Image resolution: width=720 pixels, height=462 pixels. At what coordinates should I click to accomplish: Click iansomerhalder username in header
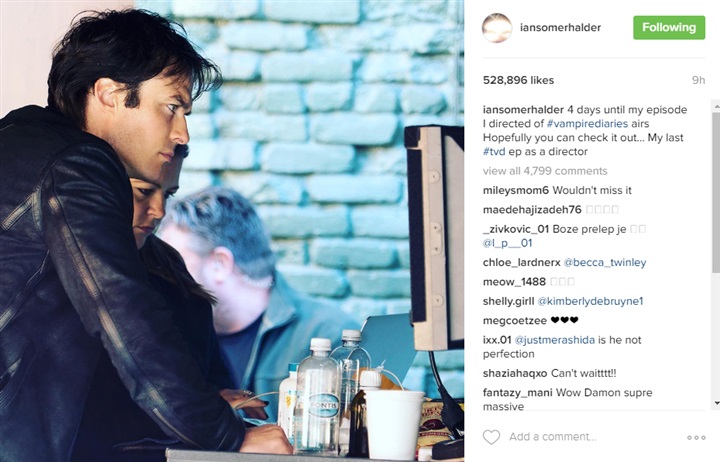560,28
